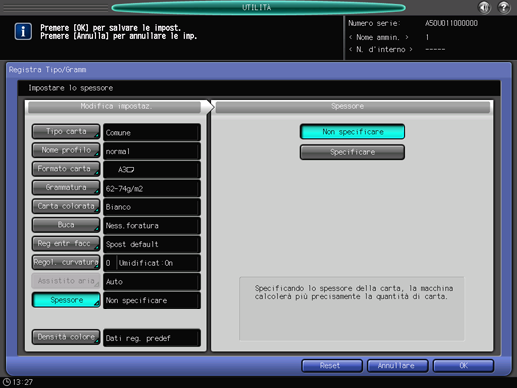Click the speaker sound icon

click(484, 7)
